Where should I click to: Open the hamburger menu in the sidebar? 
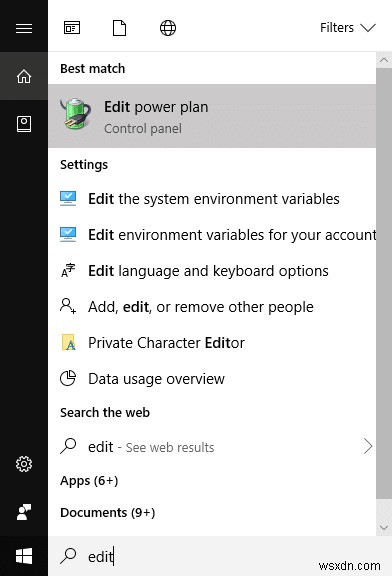point(24,28)
